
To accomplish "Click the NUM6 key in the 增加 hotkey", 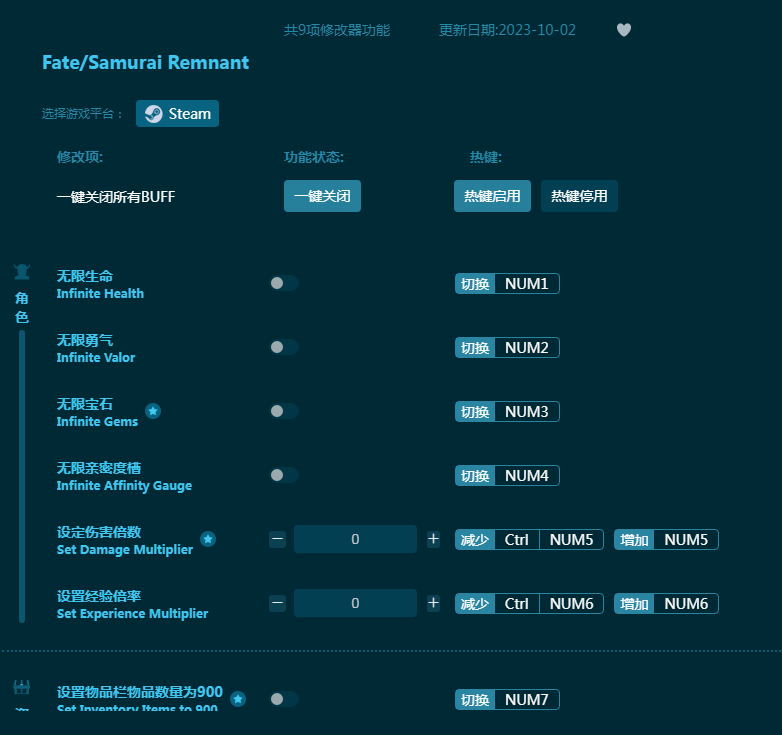I will tap(686, 603).
